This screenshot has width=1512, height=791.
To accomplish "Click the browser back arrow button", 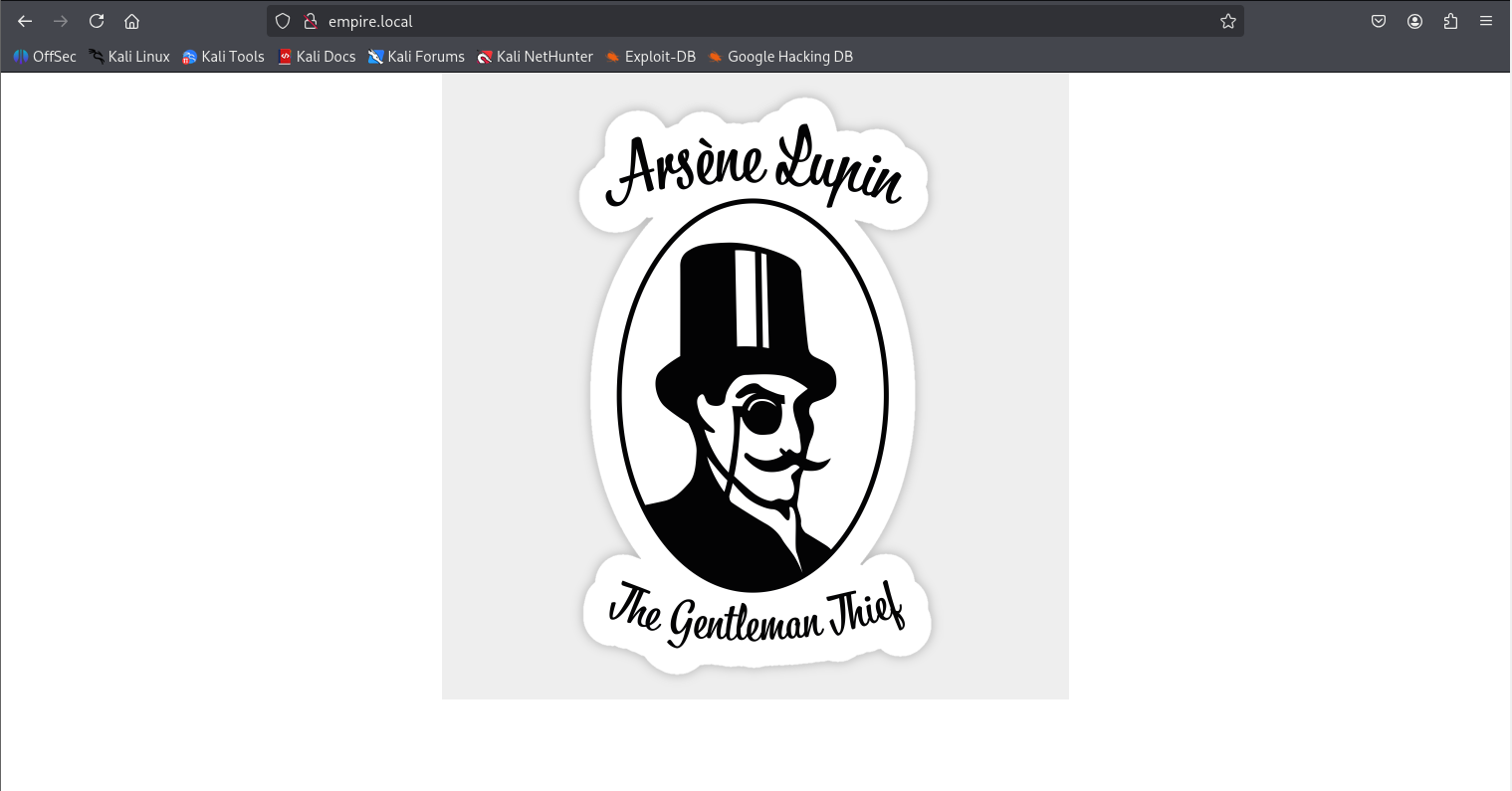I will (x=25, y=21).
